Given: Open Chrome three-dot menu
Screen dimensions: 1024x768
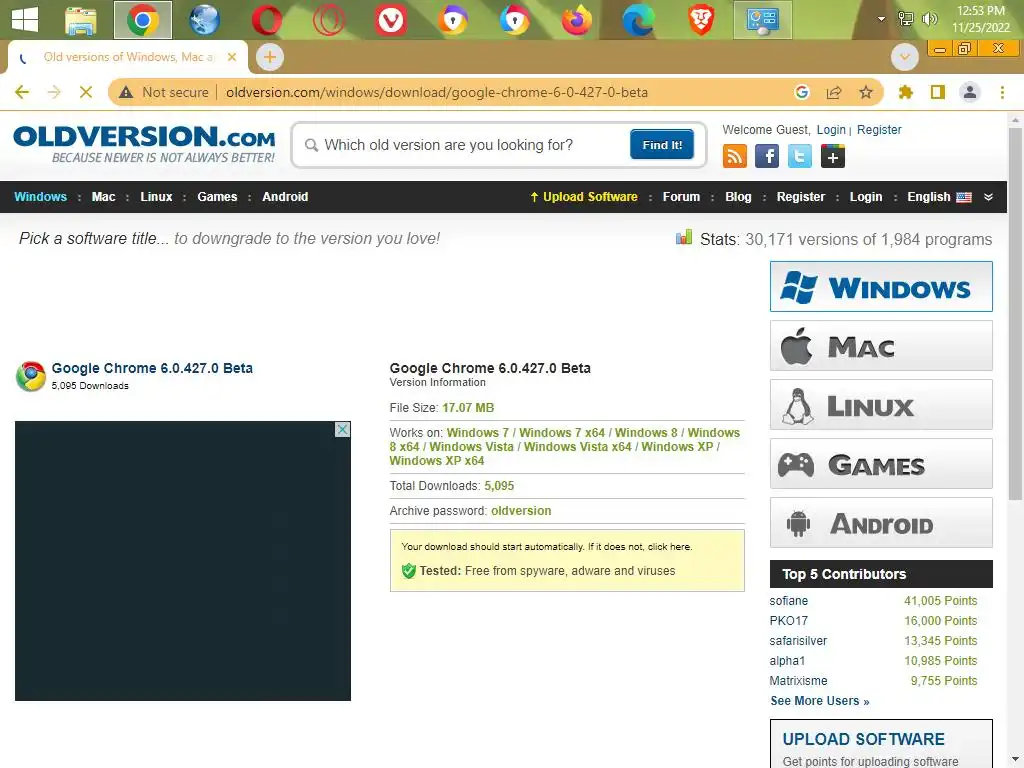Looking at the screenshot, I should coord(1002,92).
